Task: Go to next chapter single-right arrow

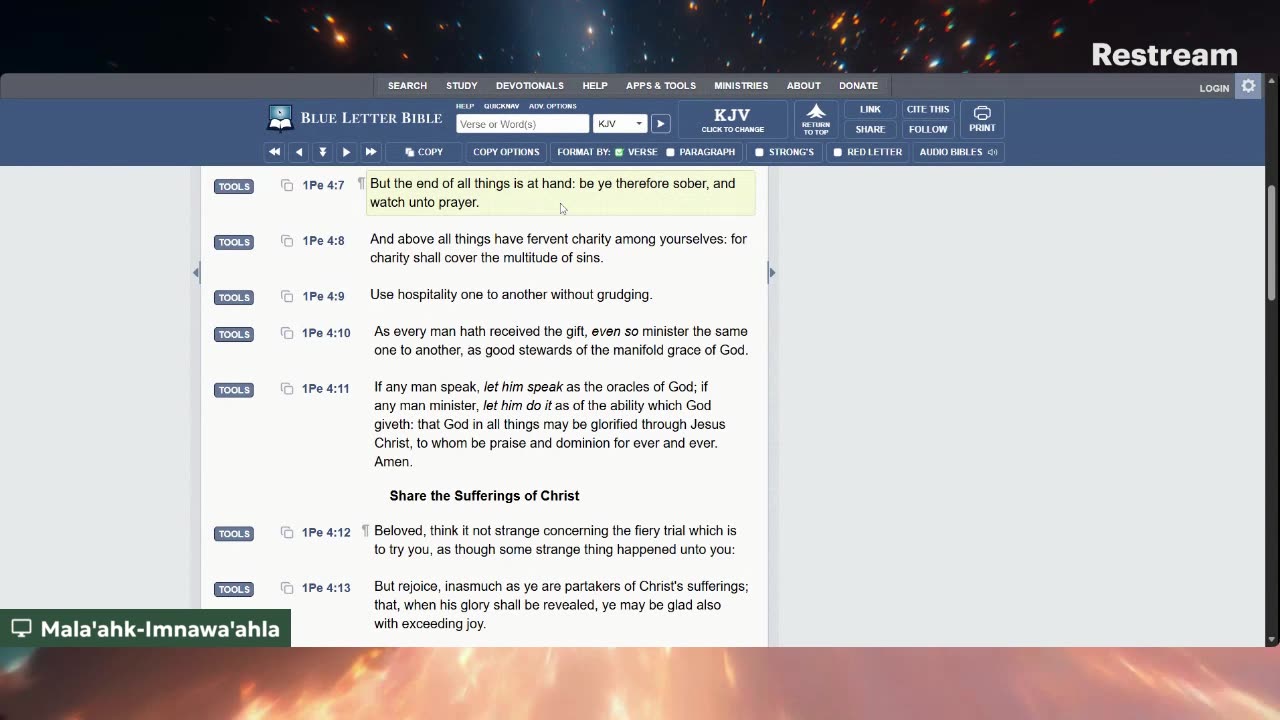Action: (346, 152)
